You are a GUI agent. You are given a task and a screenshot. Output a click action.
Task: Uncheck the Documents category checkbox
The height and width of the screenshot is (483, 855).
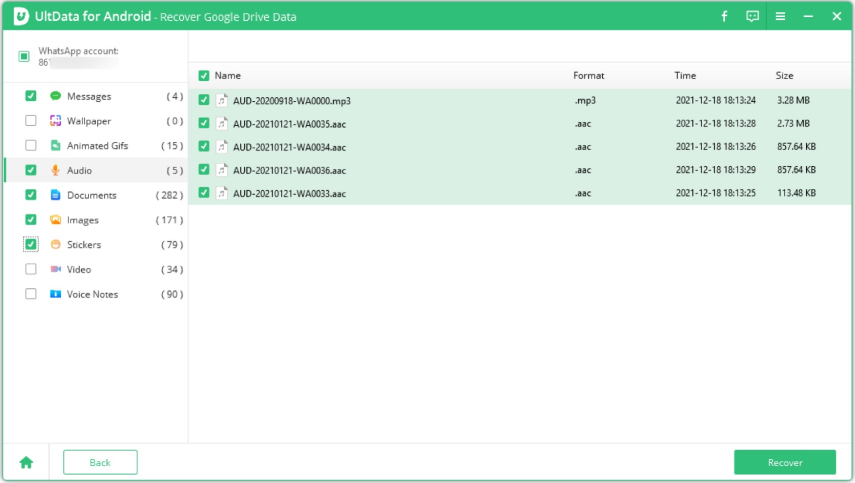pos(31,195)
